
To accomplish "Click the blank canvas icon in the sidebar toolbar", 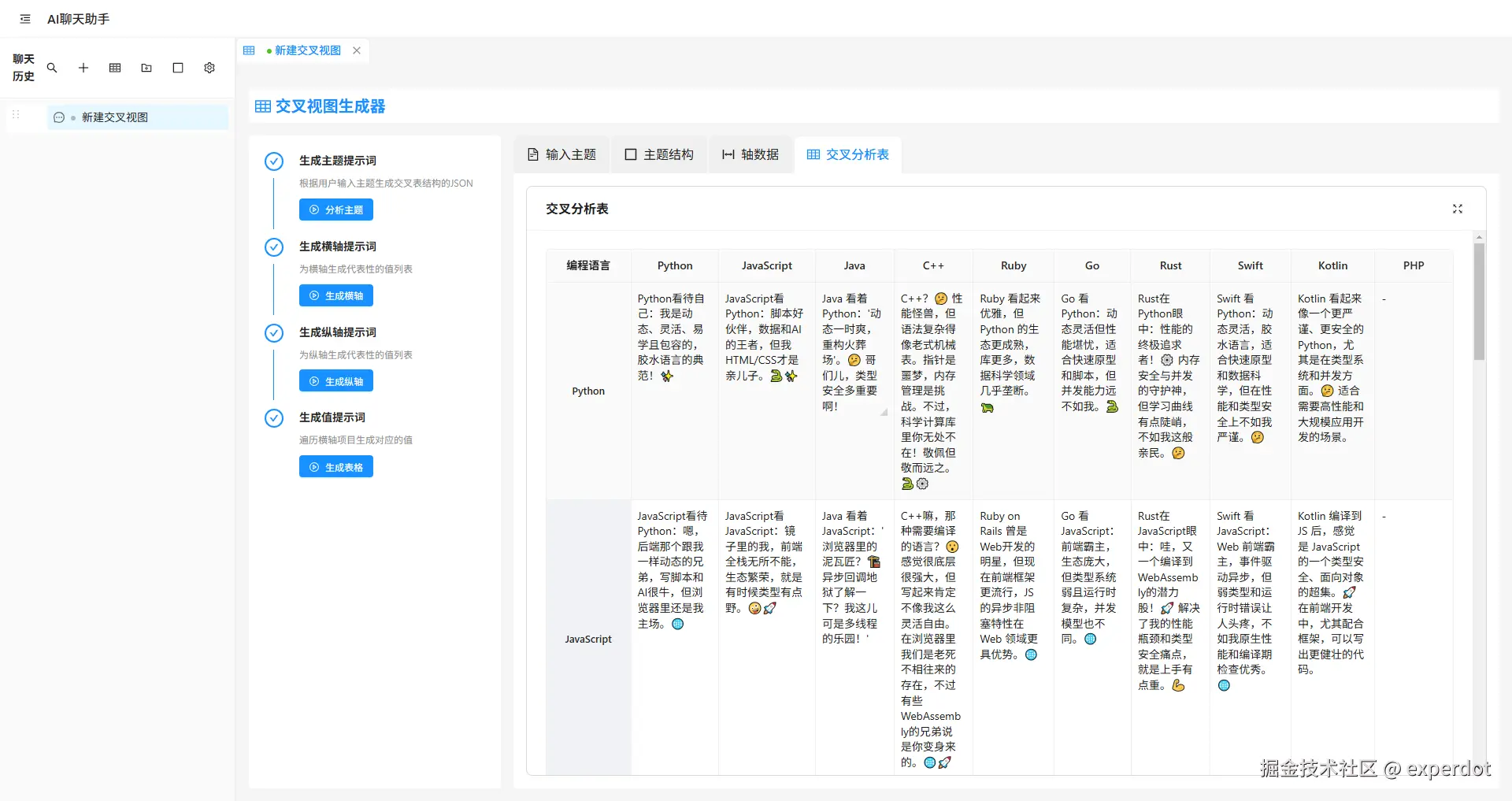I will [177, 68].
